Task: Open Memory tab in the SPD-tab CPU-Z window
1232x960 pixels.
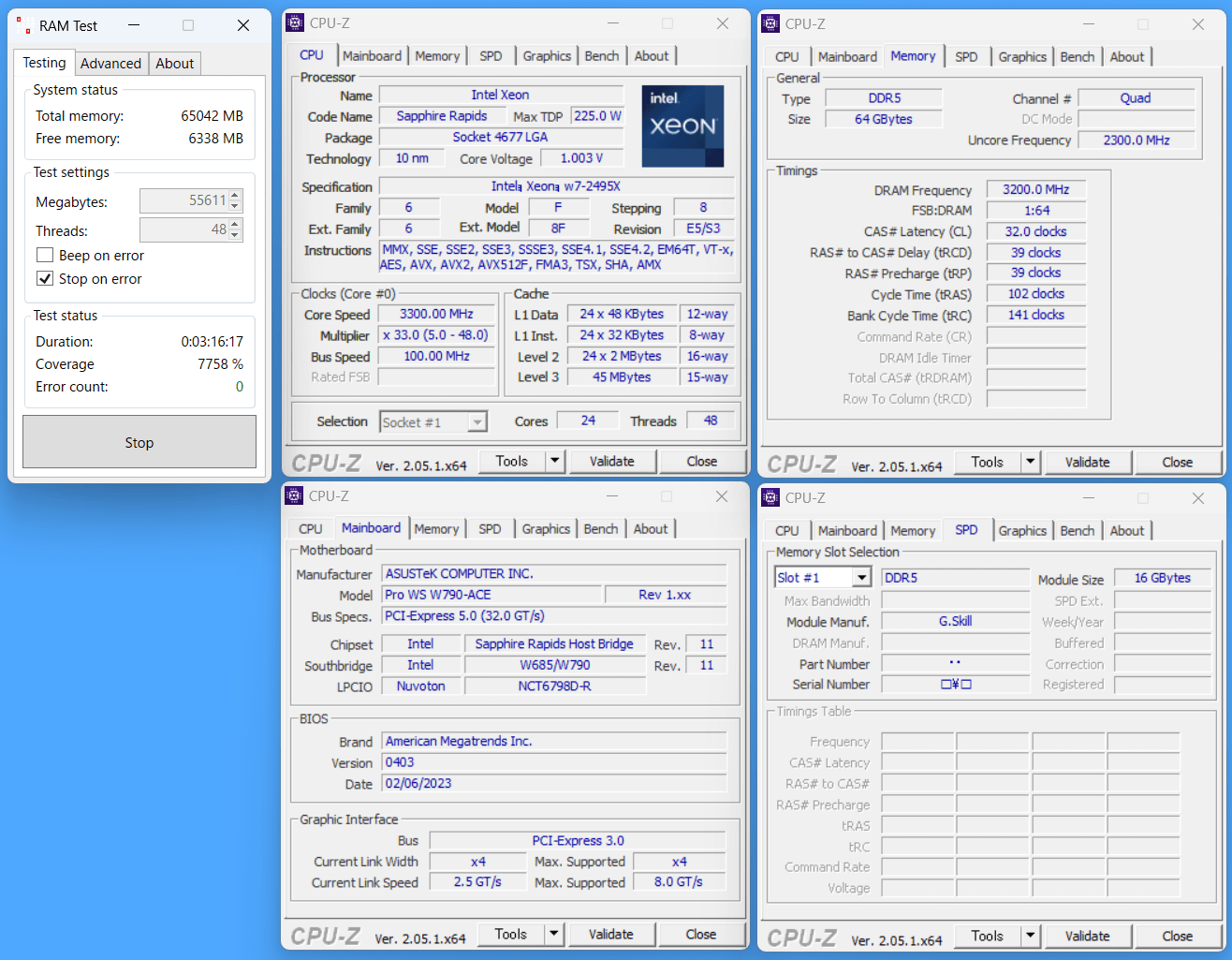Action: click(x=913, y=531)
